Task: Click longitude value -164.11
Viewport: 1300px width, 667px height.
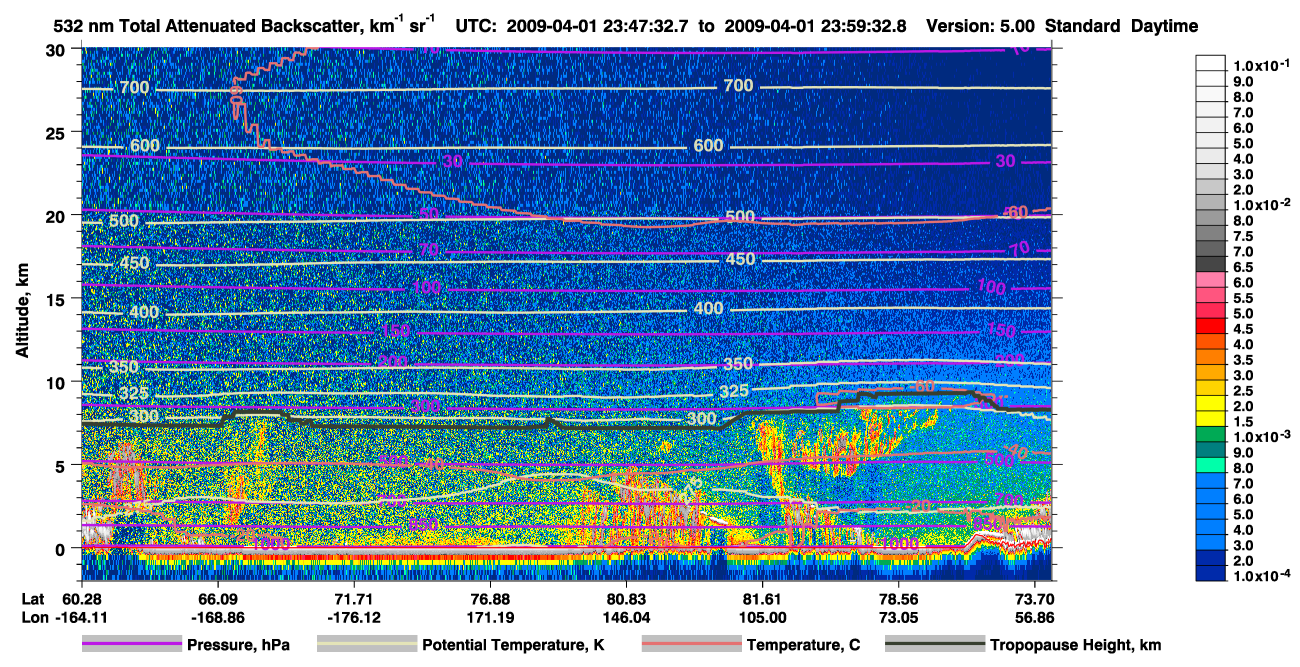Action: [x=80, y=617]
